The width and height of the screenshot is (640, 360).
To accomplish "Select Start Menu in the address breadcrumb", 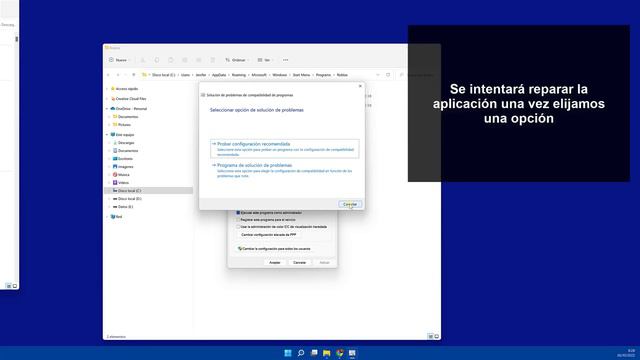I will tap(302, 75).
